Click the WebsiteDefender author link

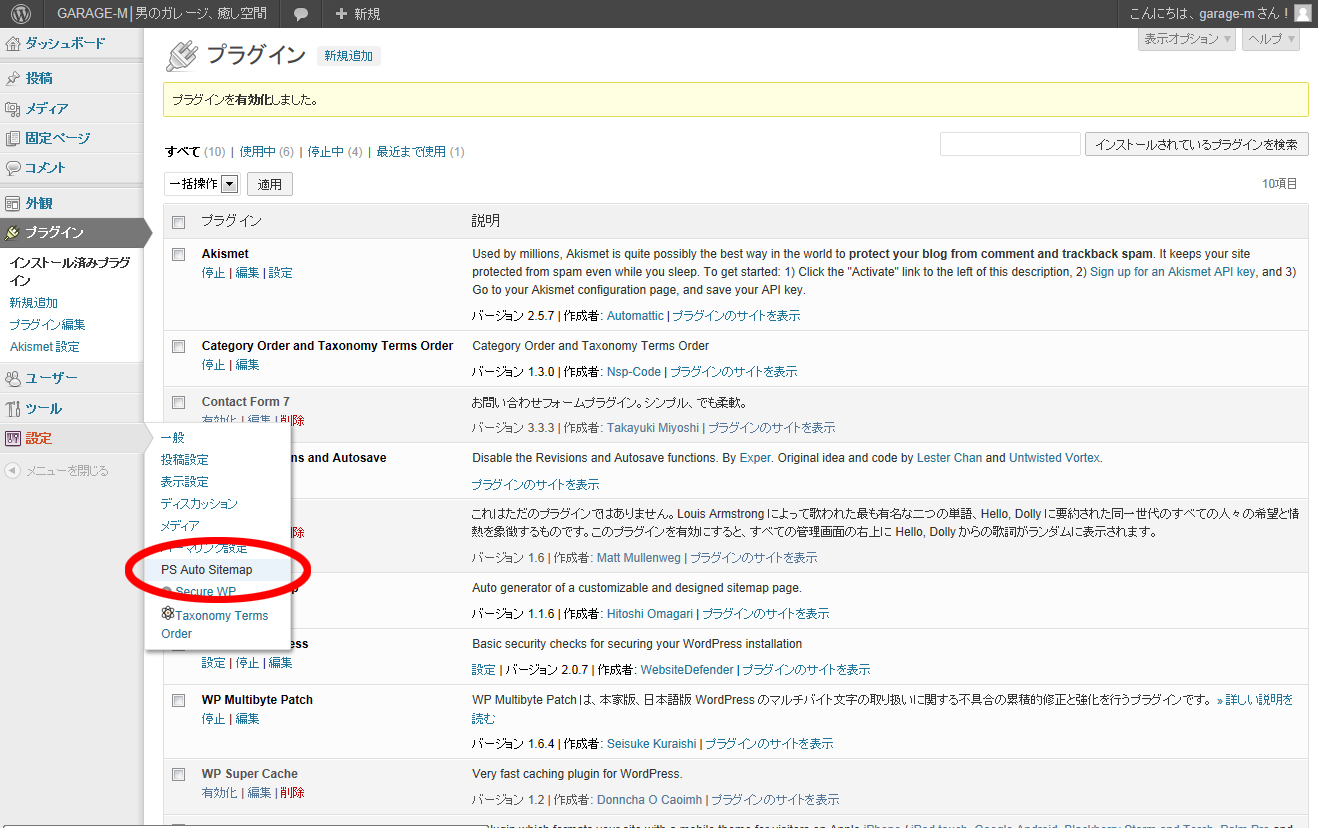point(687,669)
